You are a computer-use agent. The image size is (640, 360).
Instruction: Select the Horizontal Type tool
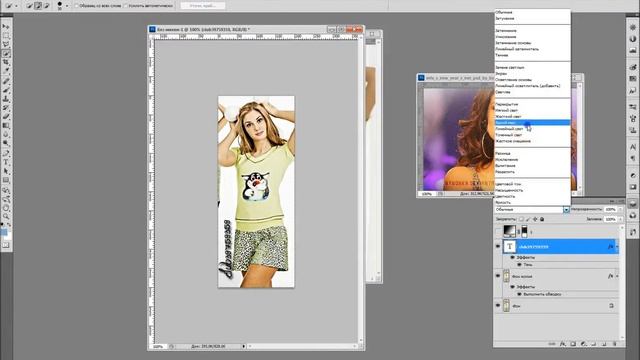(x=6, y=162)
